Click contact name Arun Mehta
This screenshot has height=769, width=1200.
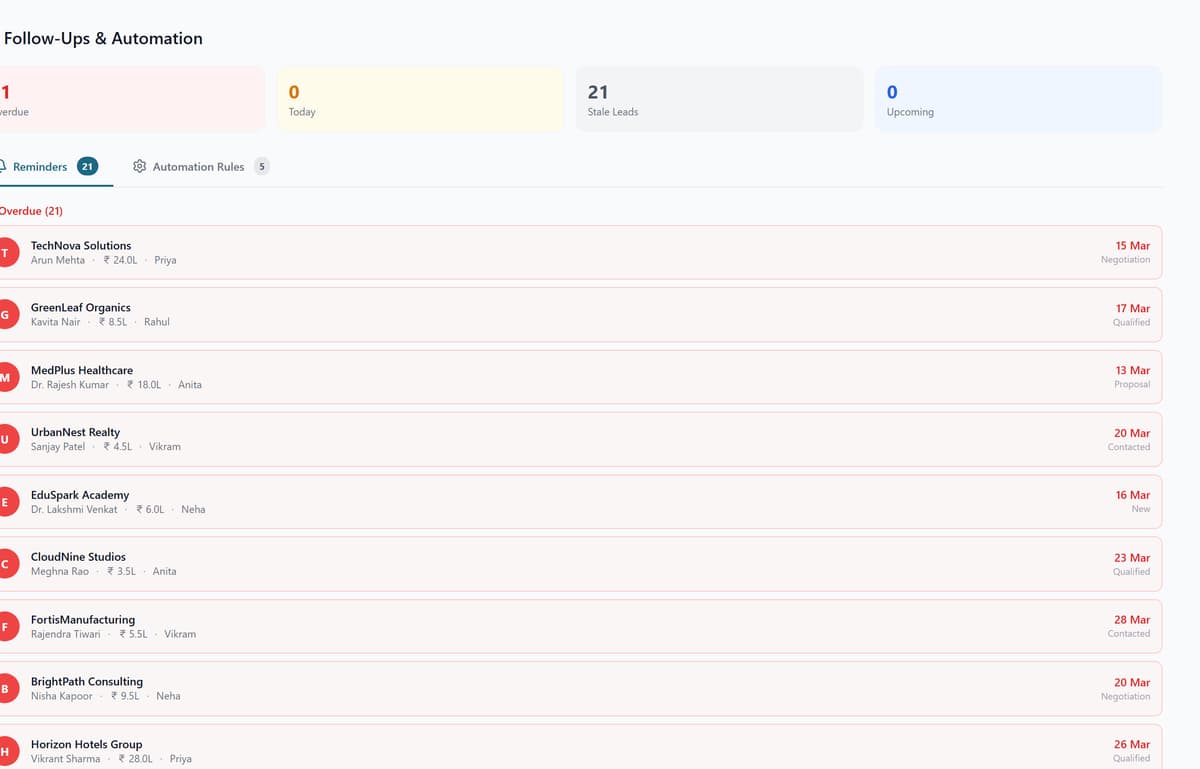(58, 260)
